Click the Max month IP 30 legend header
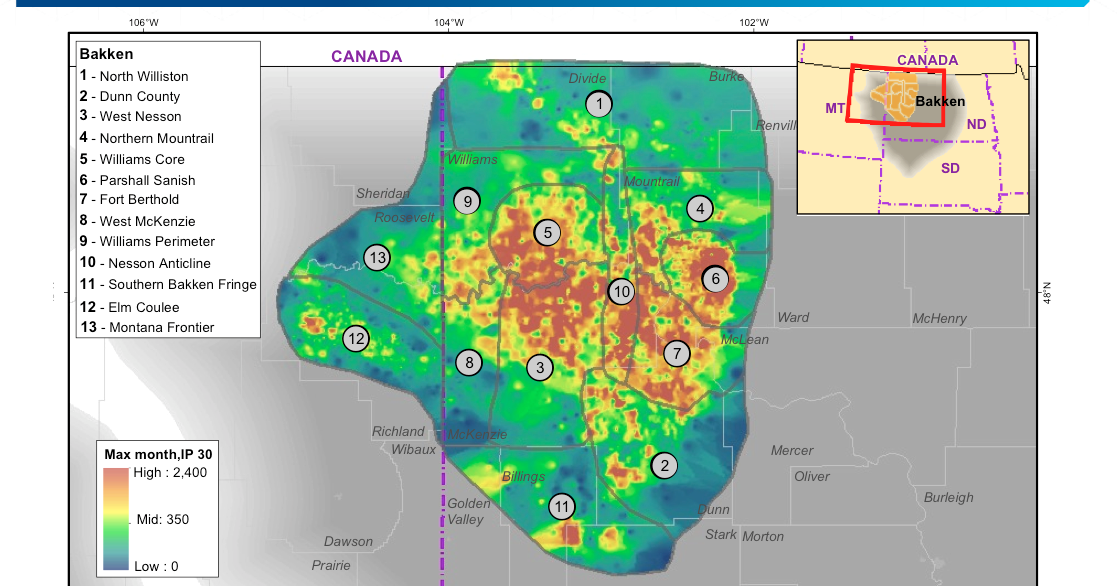Screen dimensions: 1117x586 pos(160,454)
